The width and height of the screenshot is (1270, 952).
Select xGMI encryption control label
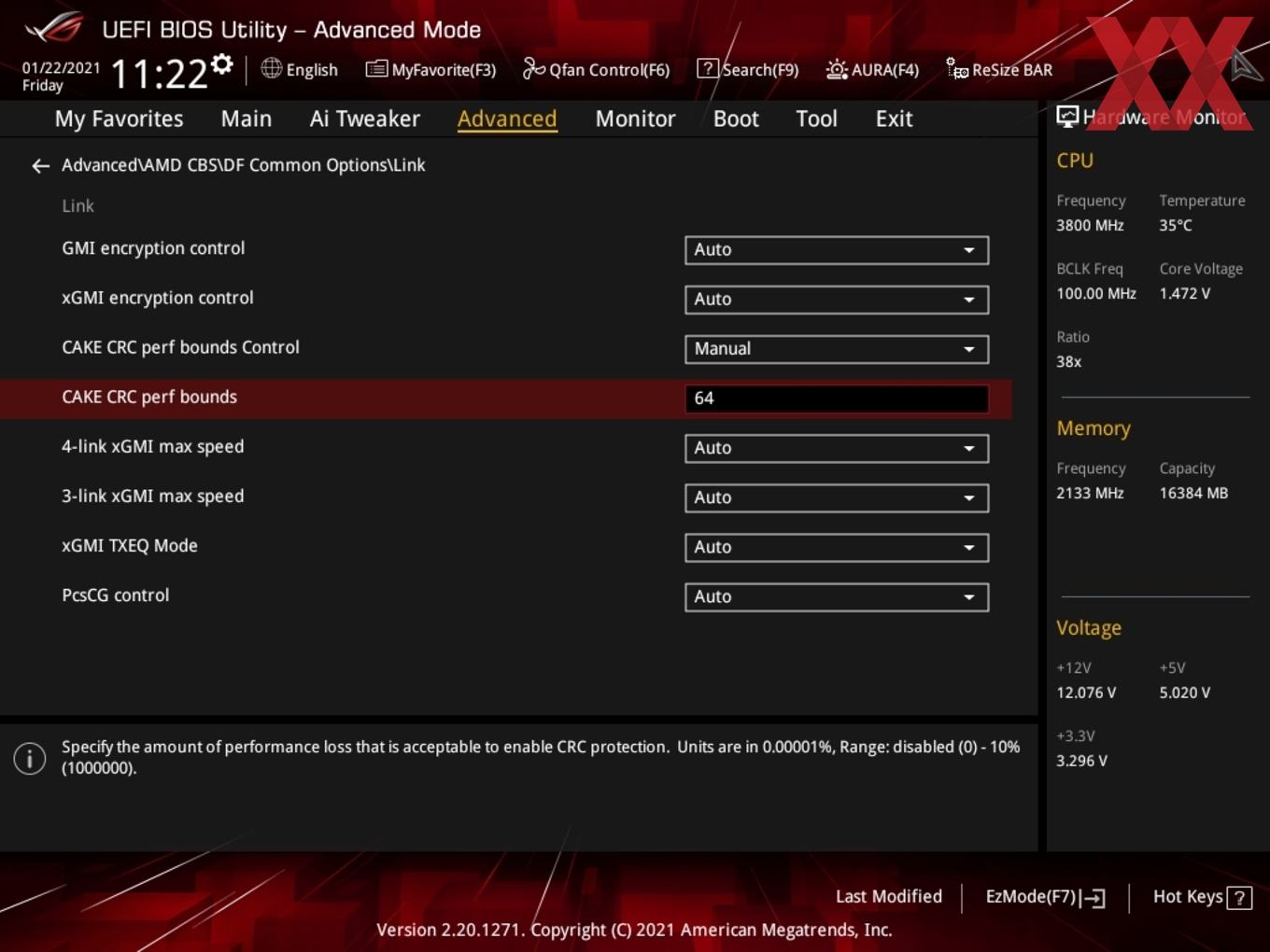(158, 298)
